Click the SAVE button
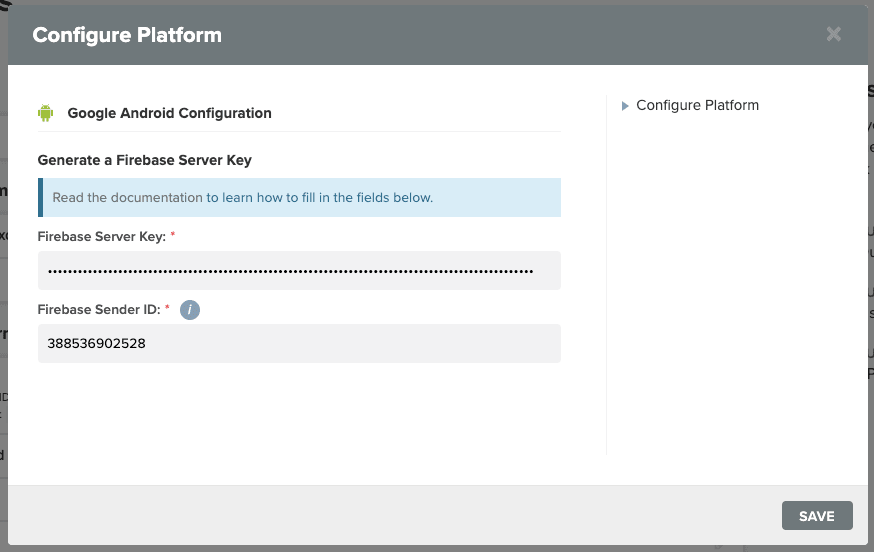Viewport: 874px width, 552px height. [x=817, y=516]
